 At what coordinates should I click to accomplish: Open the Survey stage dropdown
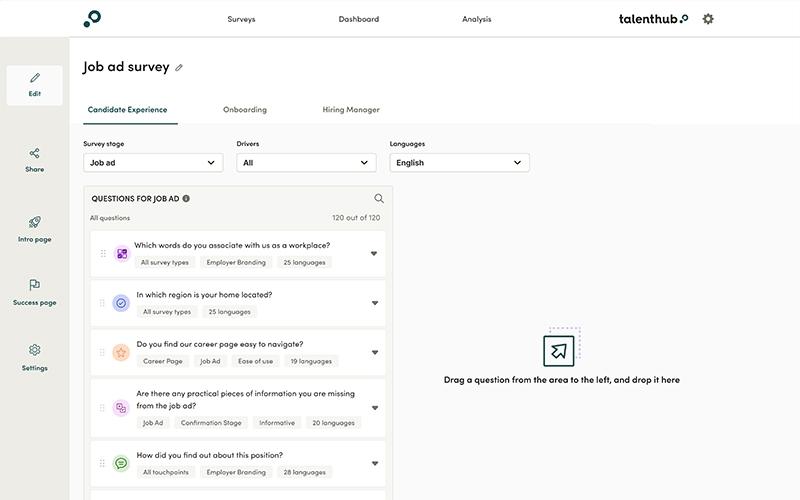(x=153, y=163)
